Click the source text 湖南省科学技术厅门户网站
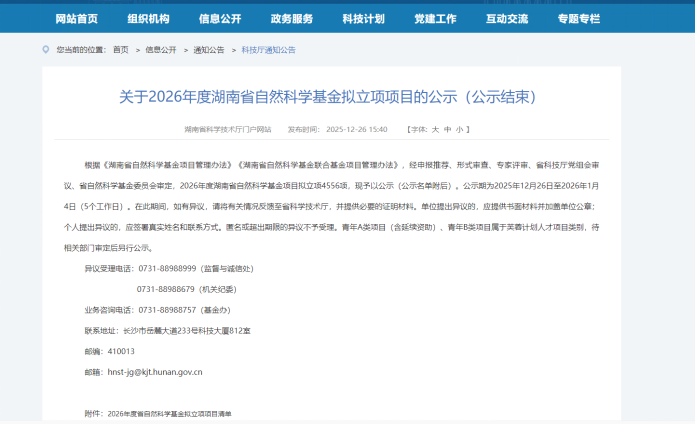This screenshot has width=695, height=425. click(228, 129)
